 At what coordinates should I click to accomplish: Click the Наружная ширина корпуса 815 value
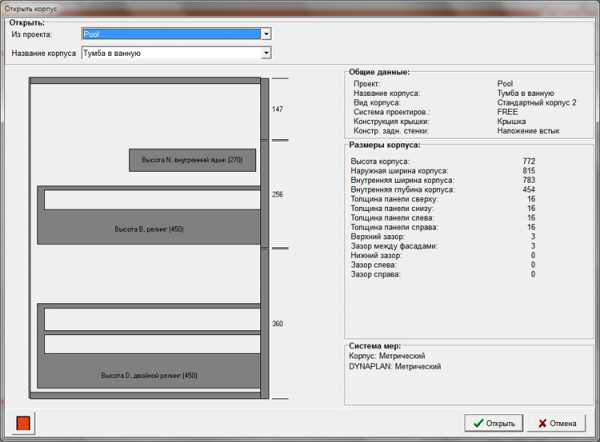point(529,170)
